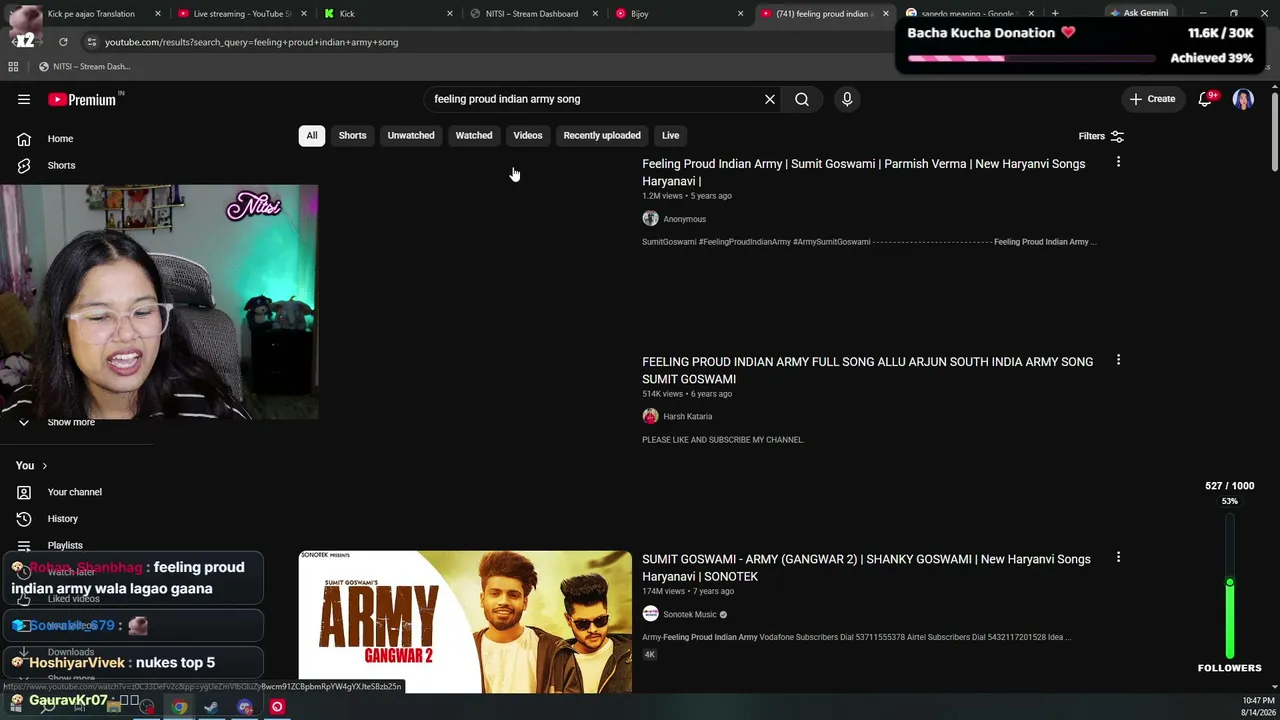Open the FEELING PROUD INDIAN ARMY FULL SONG title
Screen dimensions: 1280x720
867,370
